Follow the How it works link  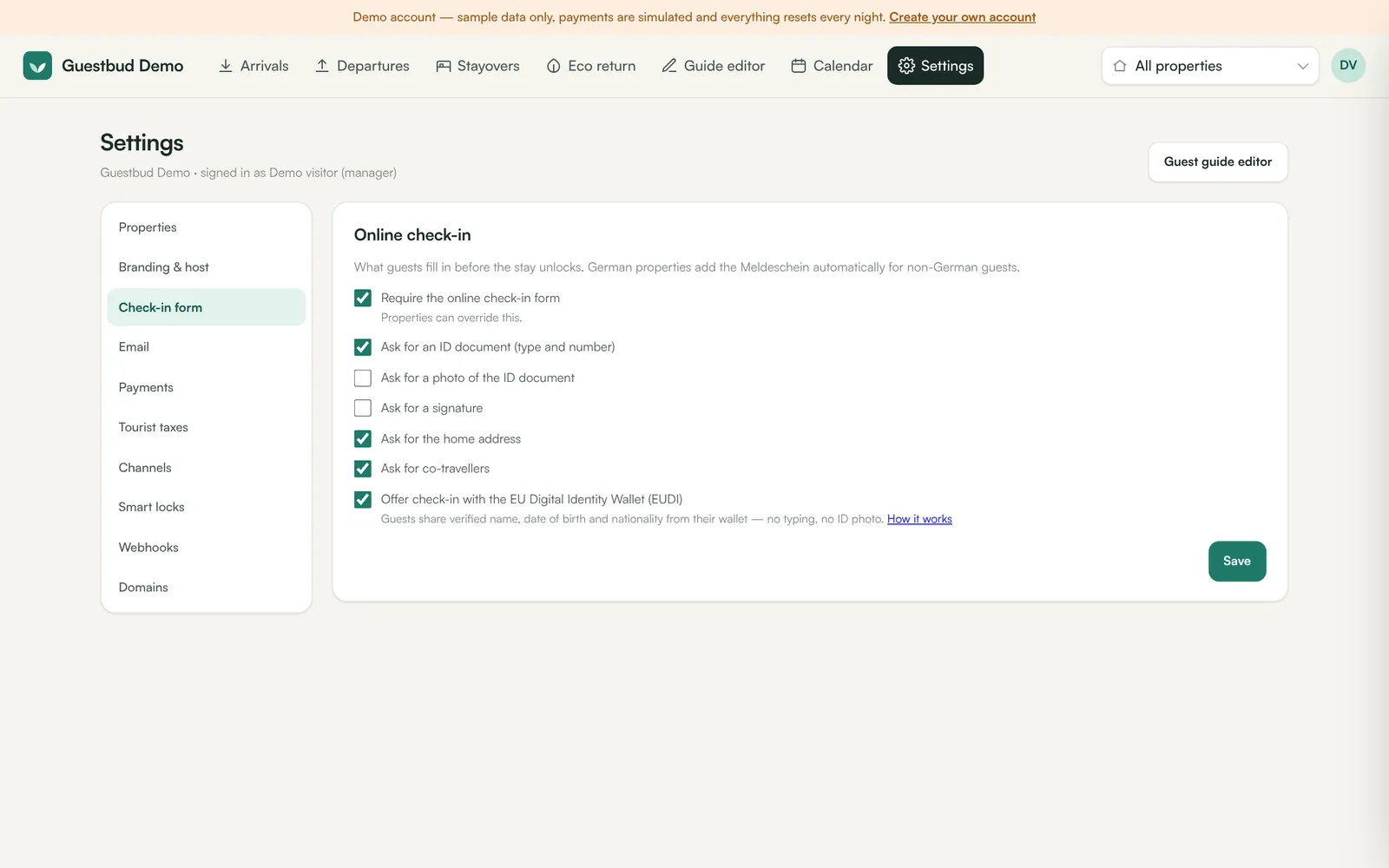click(x=919, y=519)
